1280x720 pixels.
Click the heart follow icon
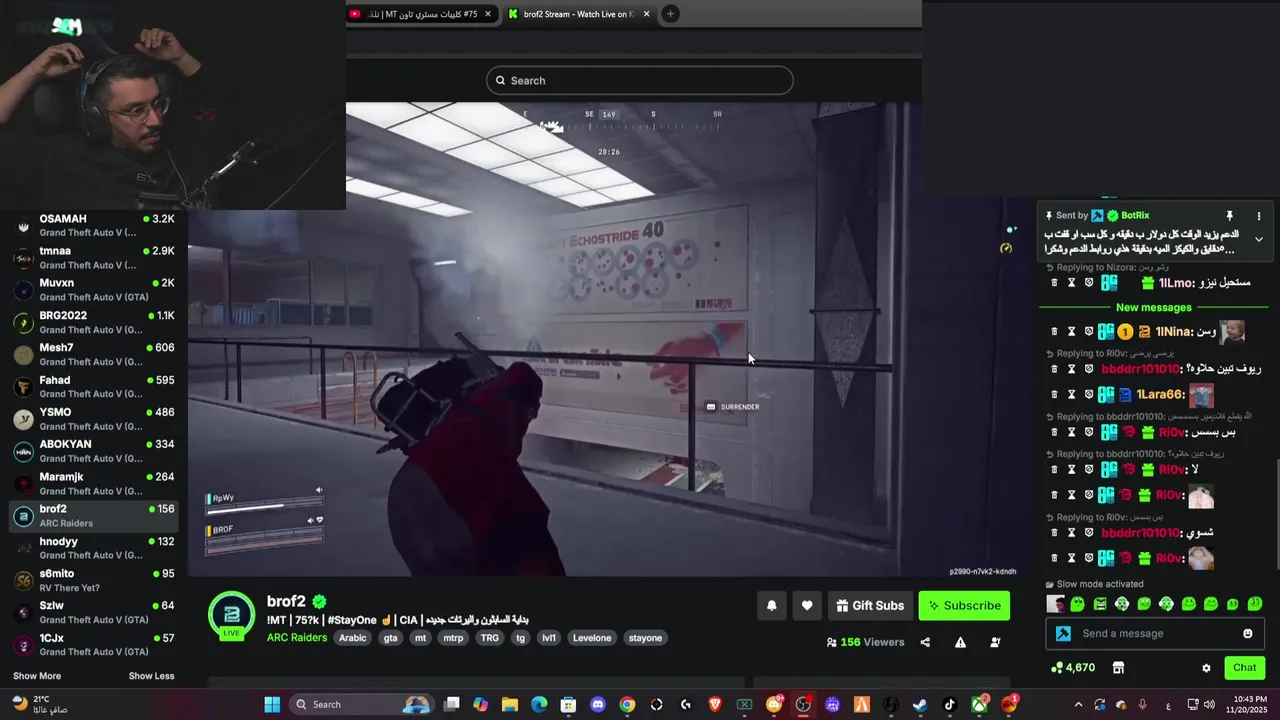(x=807, y=605)
